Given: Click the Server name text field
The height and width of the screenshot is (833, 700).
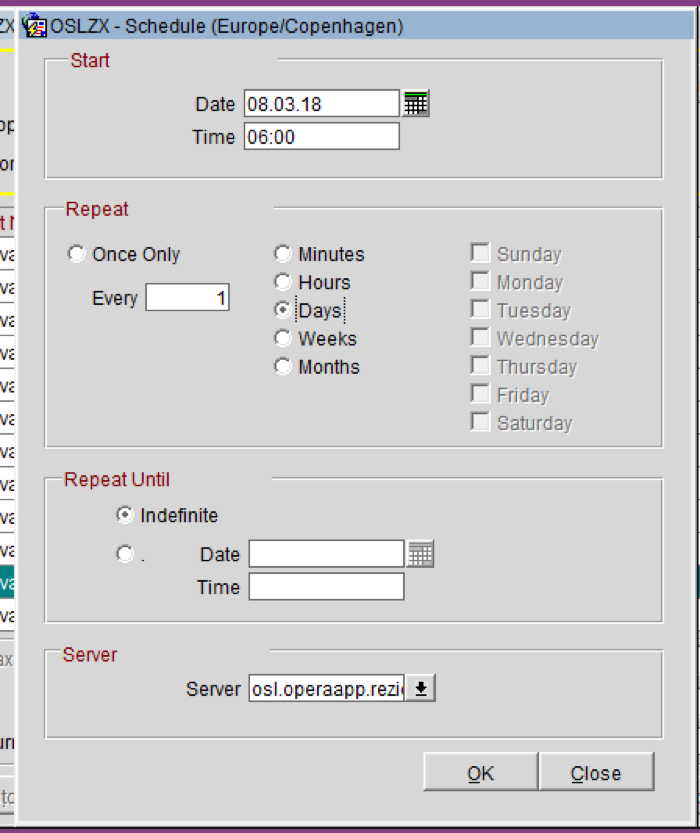Looking at the screenshot, I should 327,688.
